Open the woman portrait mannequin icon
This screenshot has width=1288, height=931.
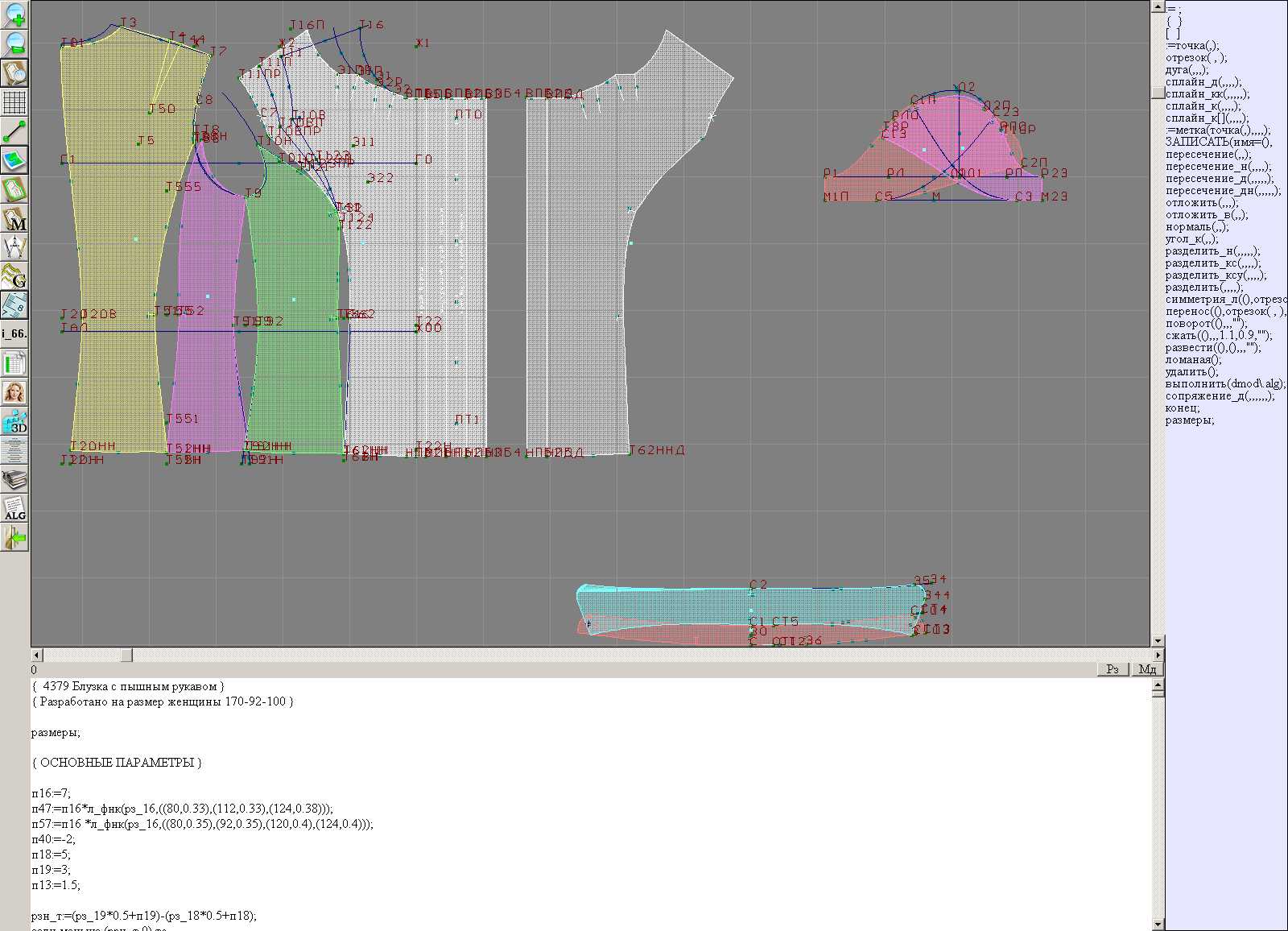point(14,393)
